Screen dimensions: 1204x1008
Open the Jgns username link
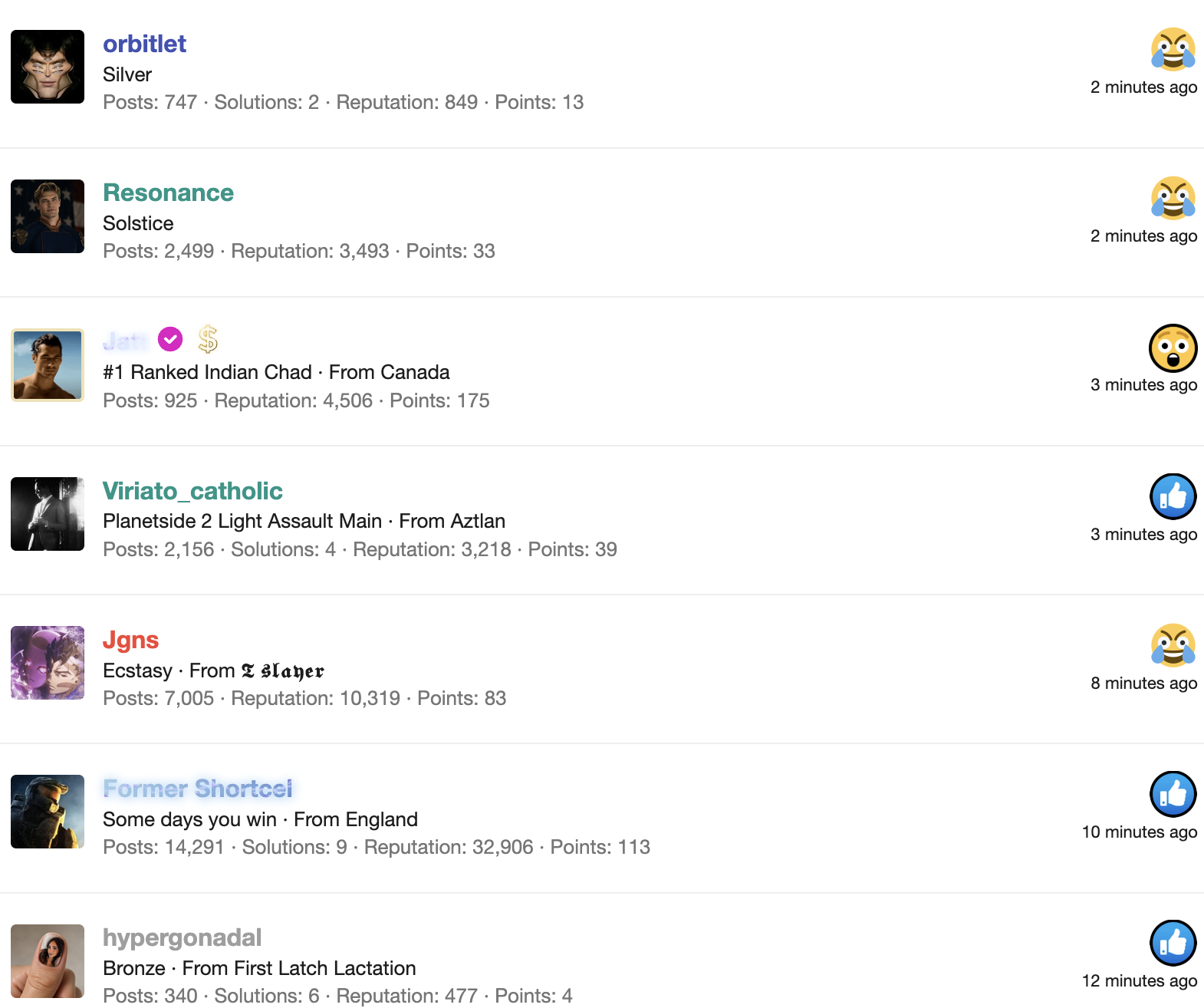(130, 640)
